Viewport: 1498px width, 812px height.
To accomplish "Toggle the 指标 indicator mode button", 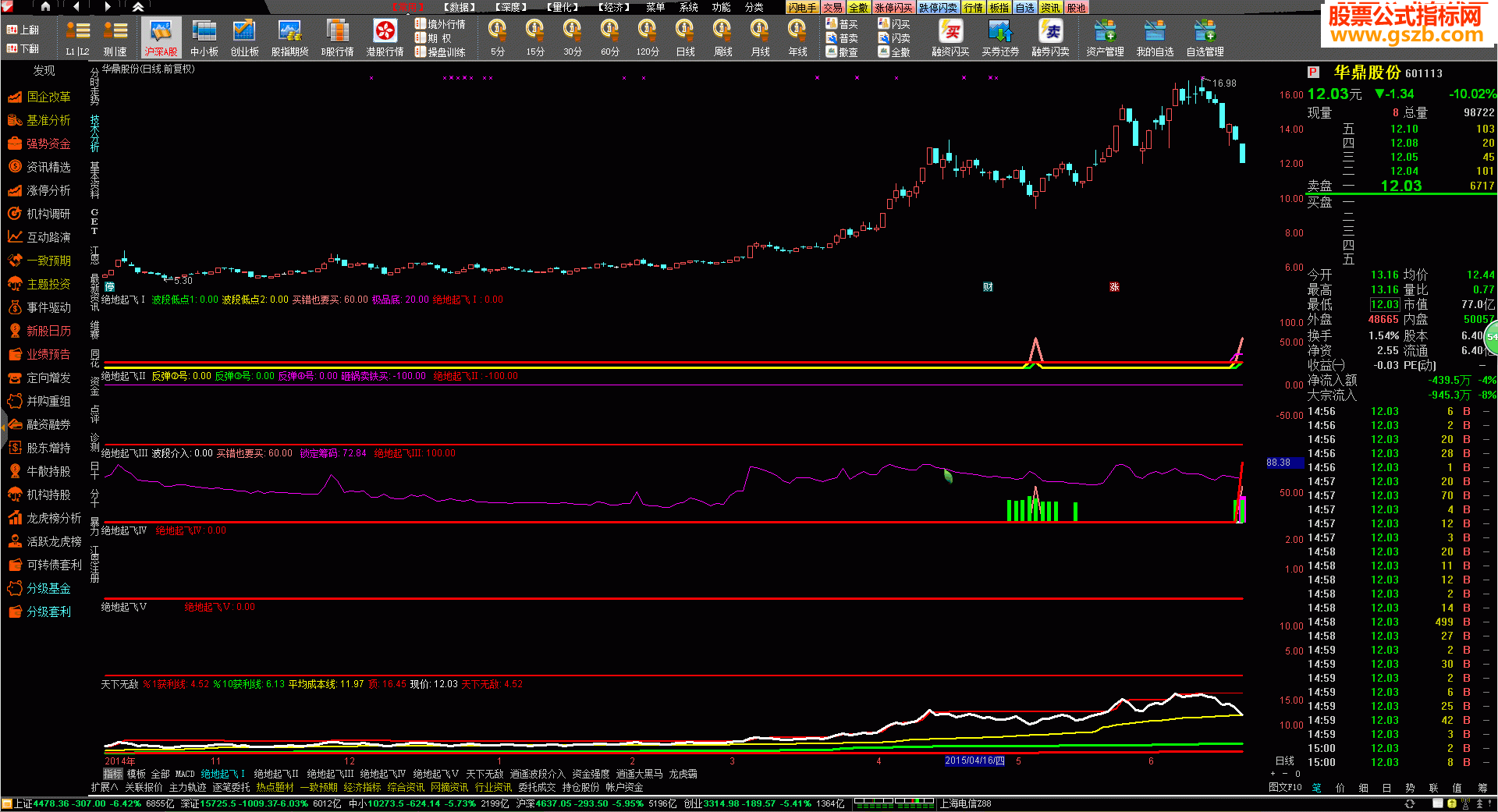I will coord(113,774).
